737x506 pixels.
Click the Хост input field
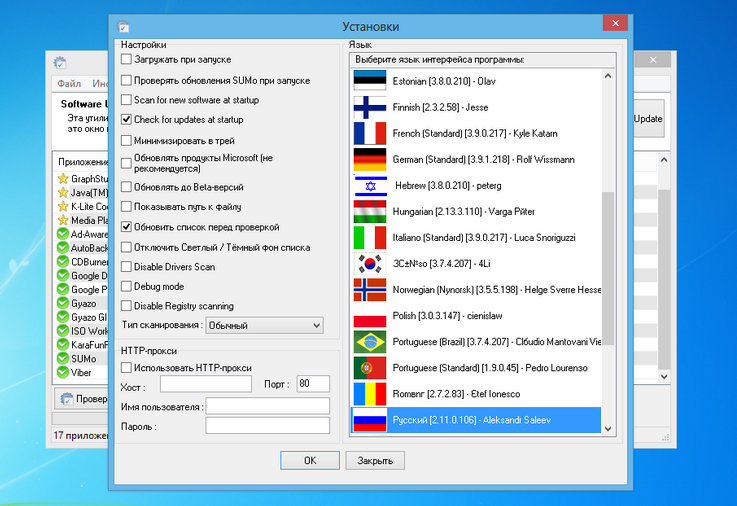click(206, 384)
